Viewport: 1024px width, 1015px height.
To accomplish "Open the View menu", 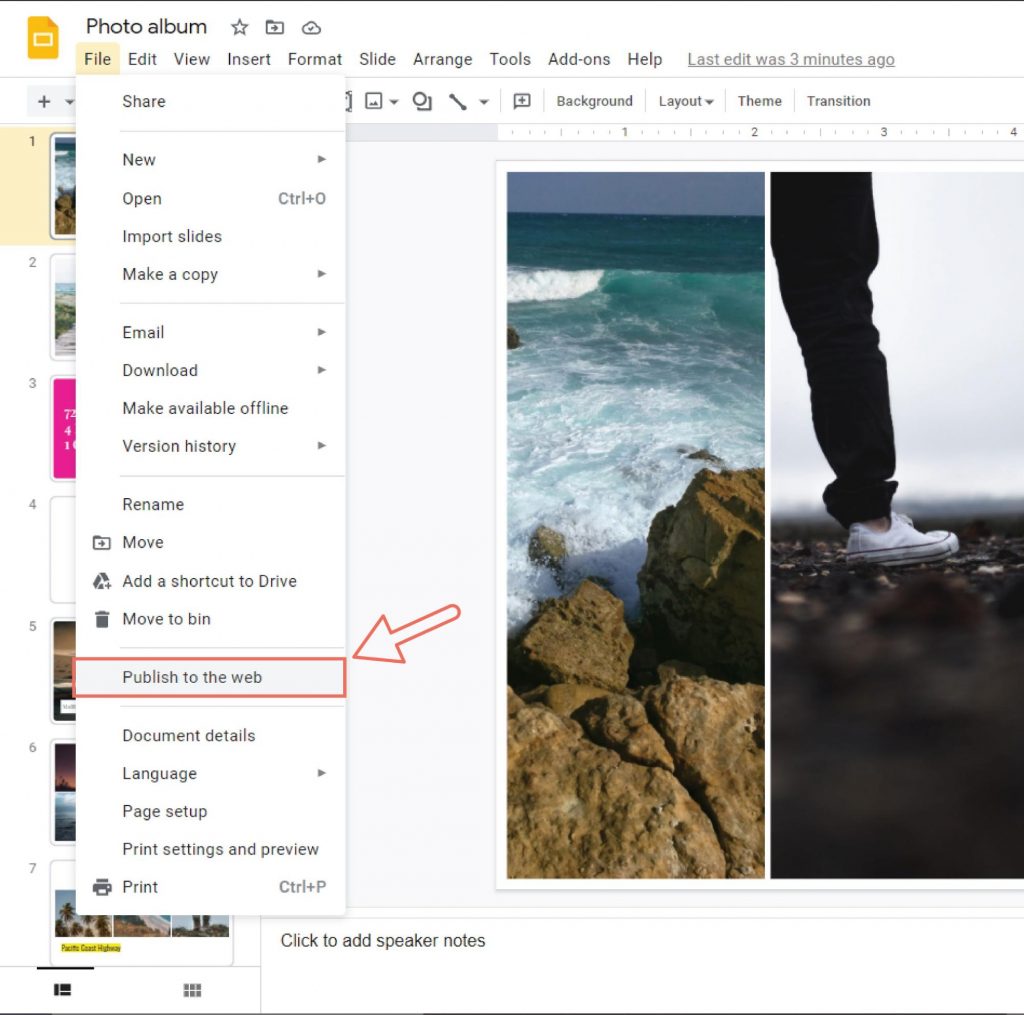I will click(x=191, y=59).
